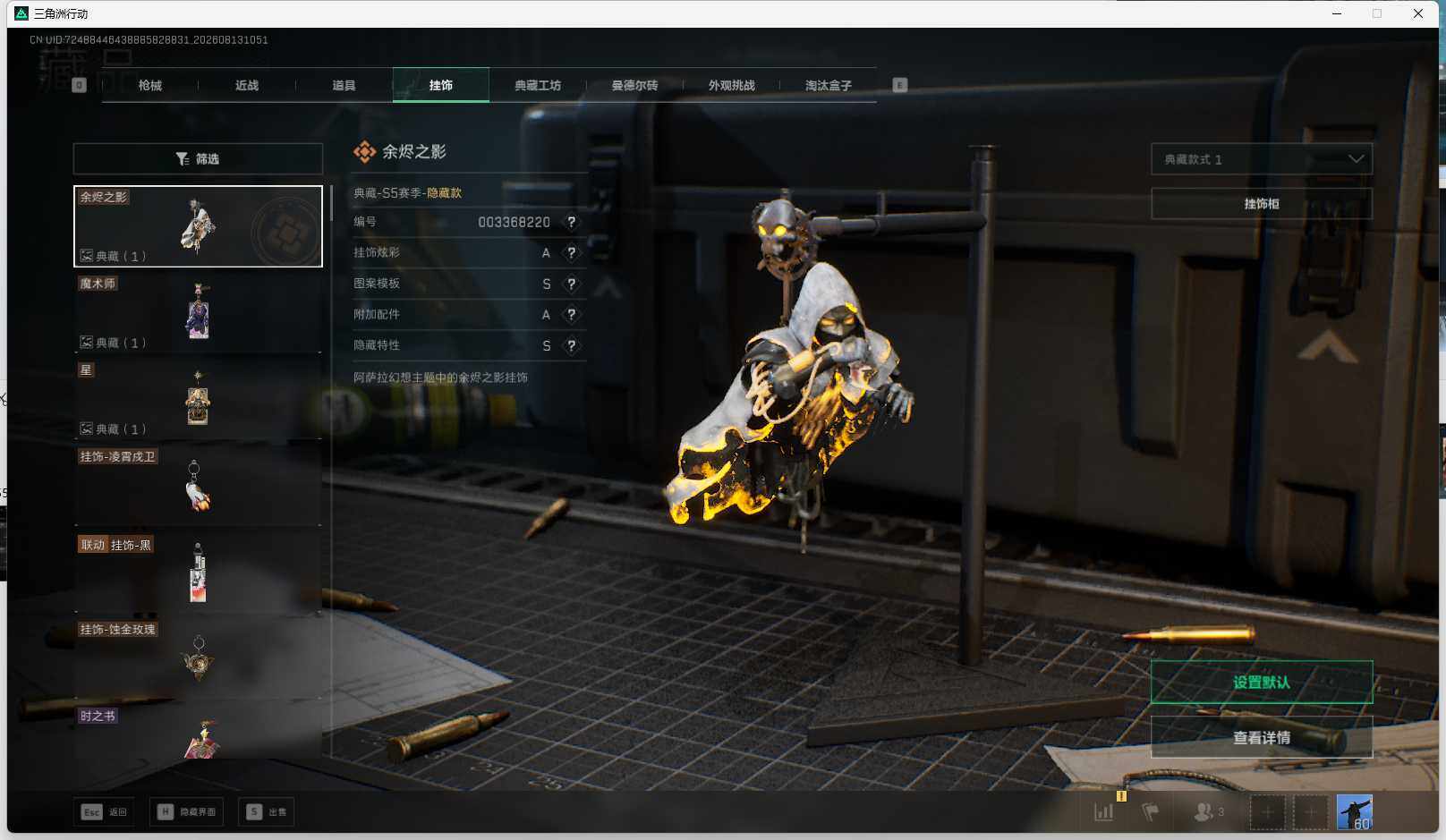The width and height of the screenshot is (1446, 840).
Task: Click the first empty squad plus slot
Action: tap(1267, 812)
